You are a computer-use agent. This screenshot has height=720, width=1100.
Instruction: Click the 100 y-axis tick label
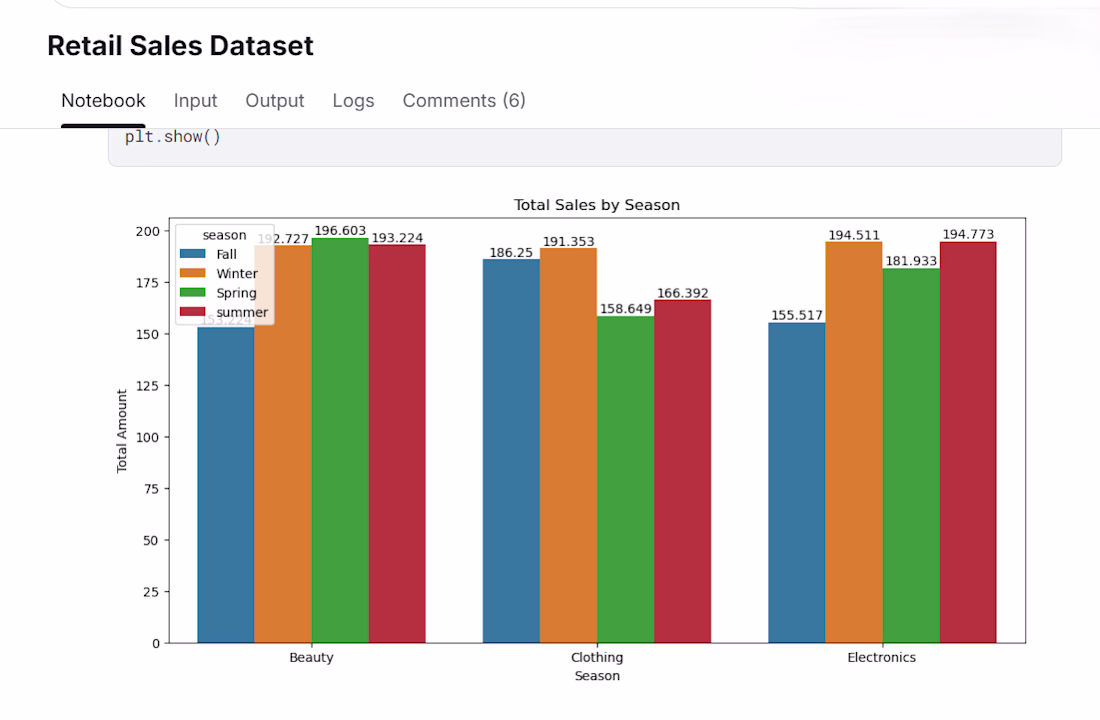148,437
